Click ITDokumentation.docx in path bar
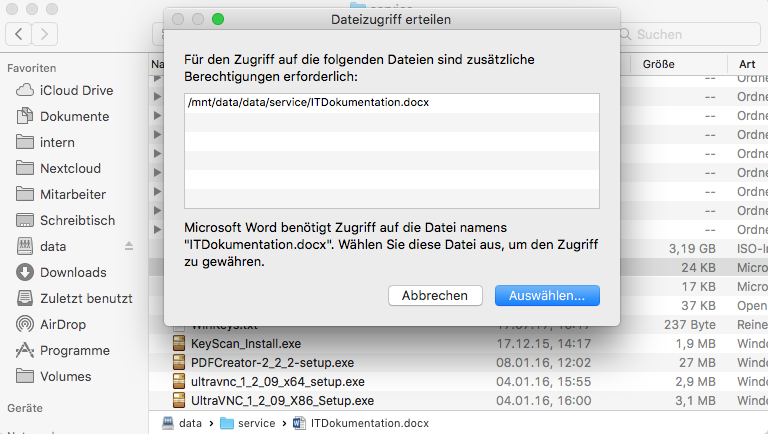768x434 pixels. (361, 423)
